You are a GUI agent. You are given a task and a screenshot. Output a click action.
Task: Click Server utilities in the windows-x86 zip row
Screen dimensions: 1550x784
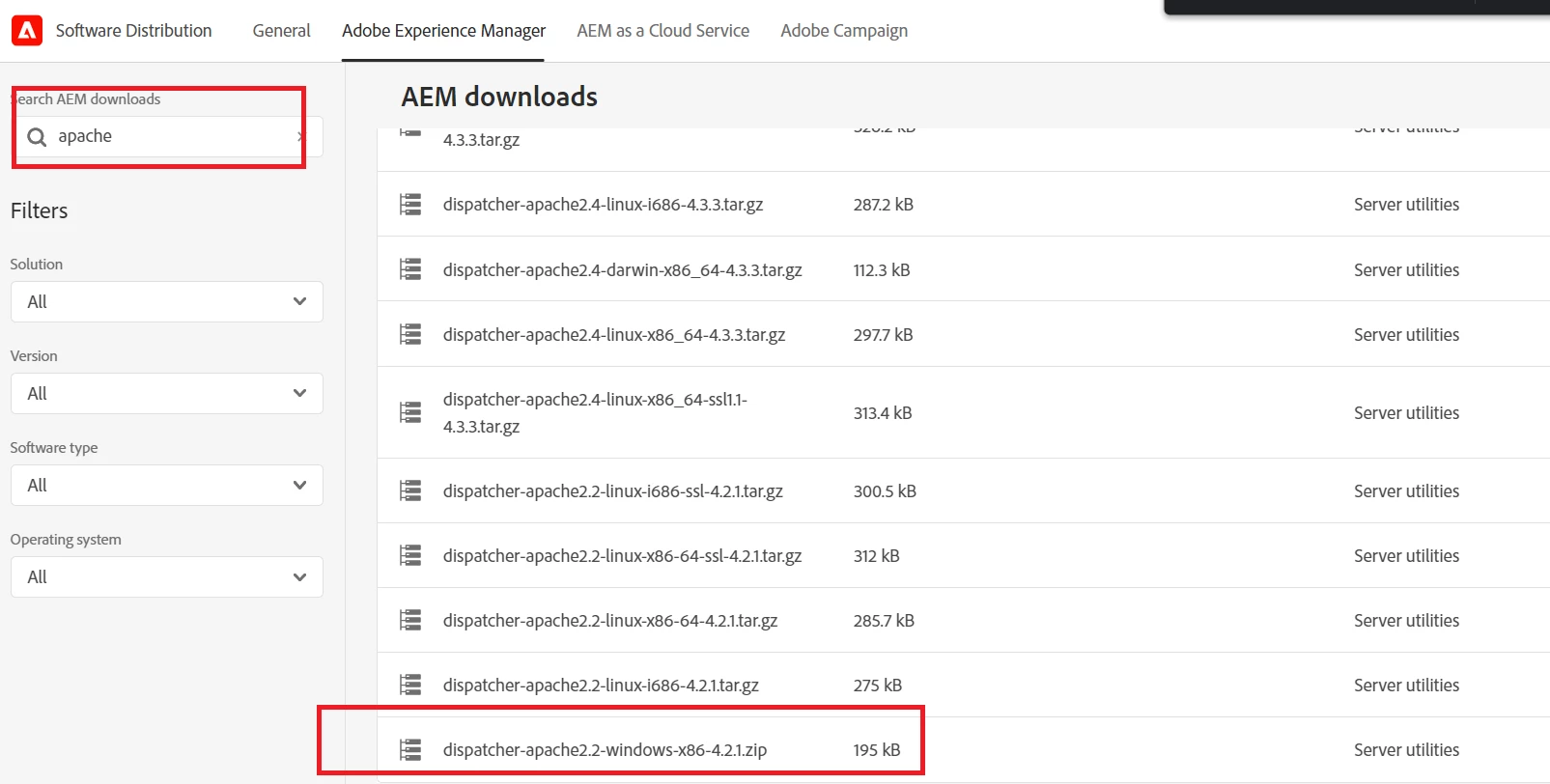tap(1406, 749)
